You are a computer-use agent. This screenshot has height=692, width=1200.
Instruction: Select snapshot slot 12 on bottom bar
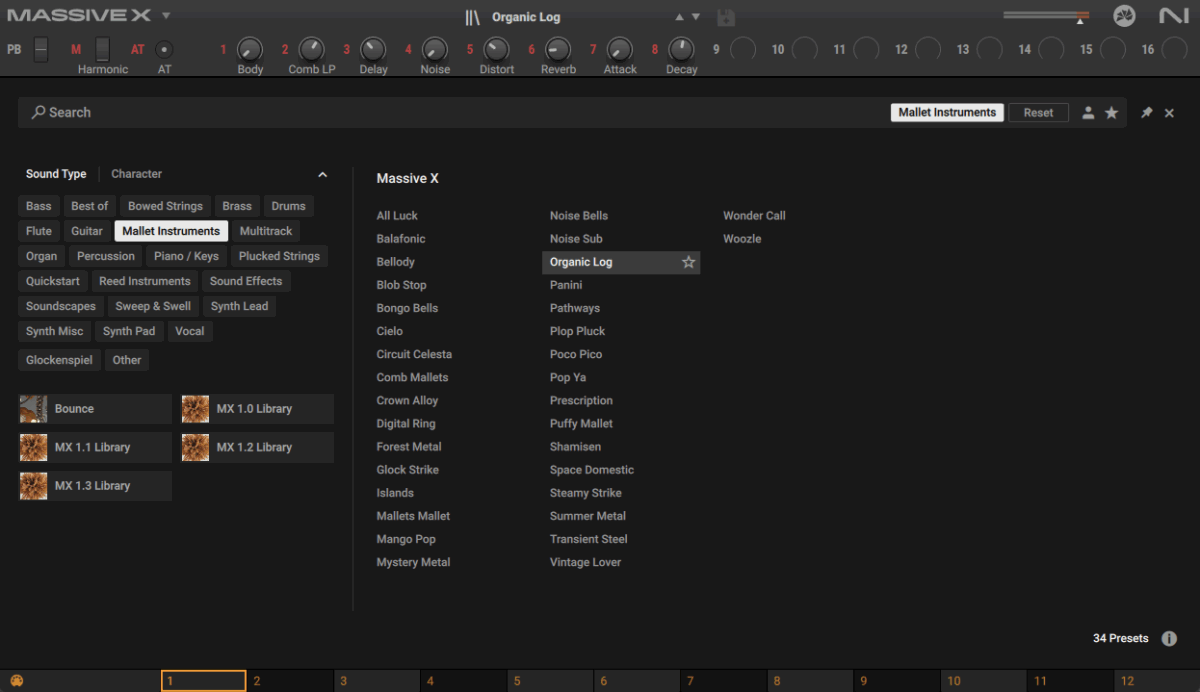click(x=1157, y=681)
